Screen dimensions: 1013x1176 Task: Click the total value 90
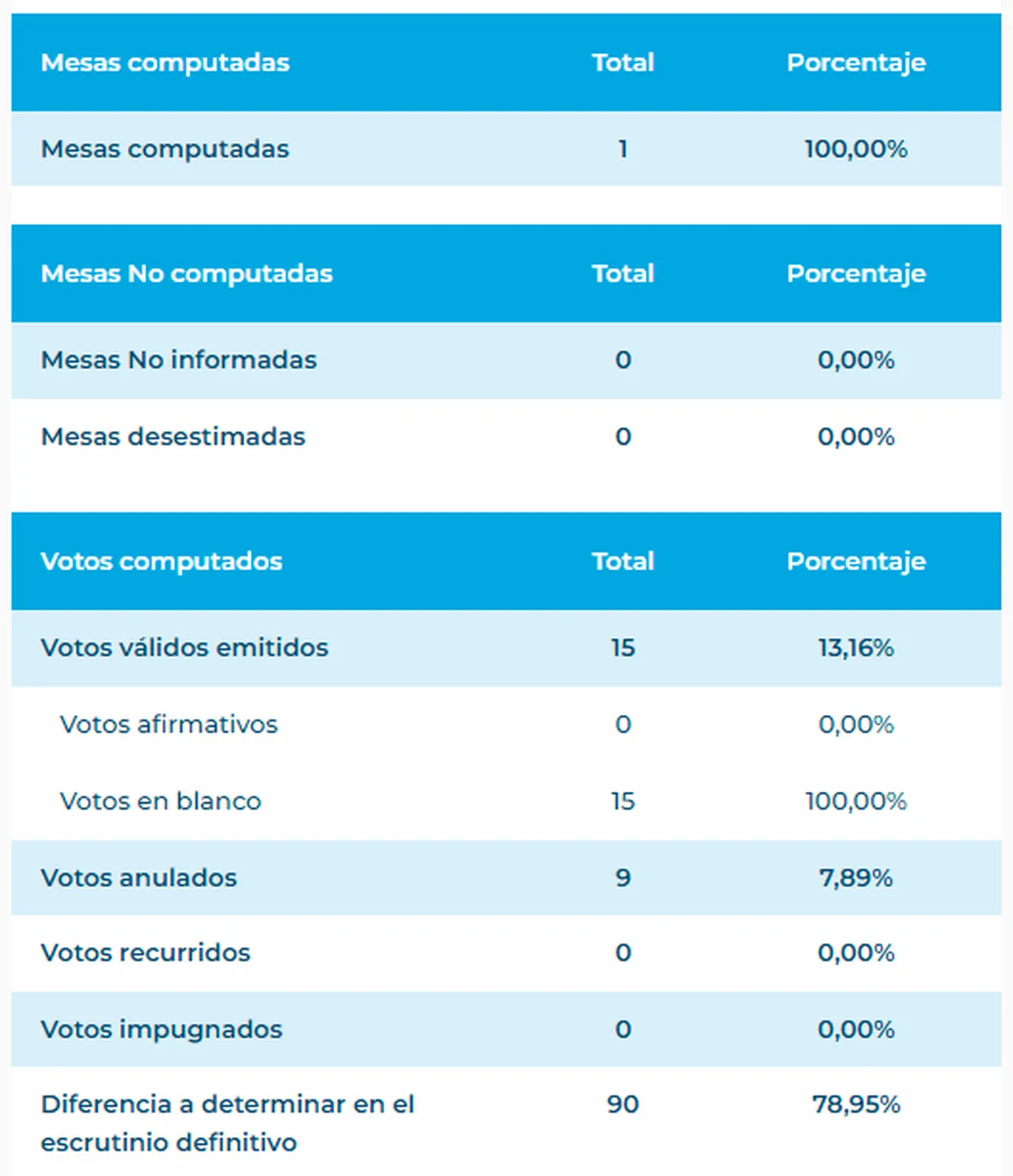point(623,1105)
